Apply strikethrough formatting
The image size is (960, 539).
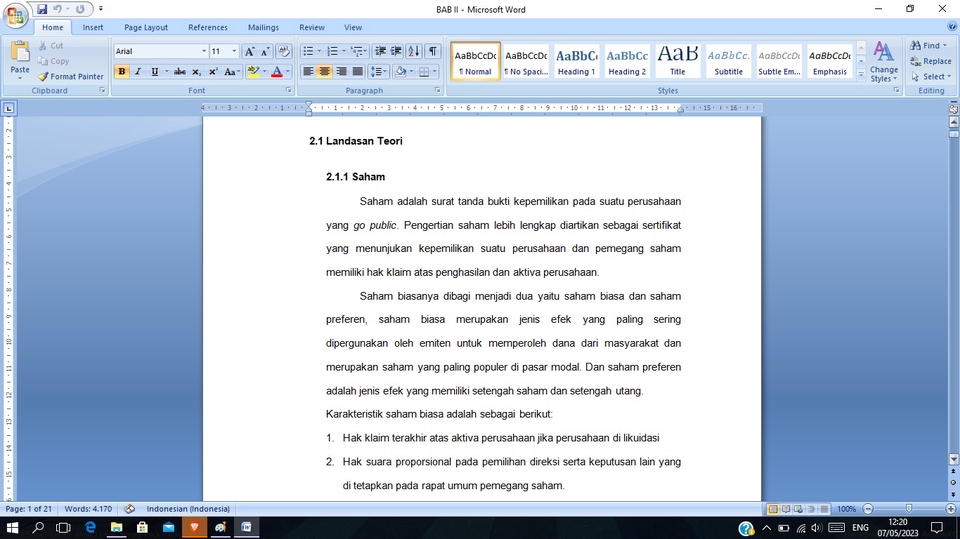click(x=179, y=72)
